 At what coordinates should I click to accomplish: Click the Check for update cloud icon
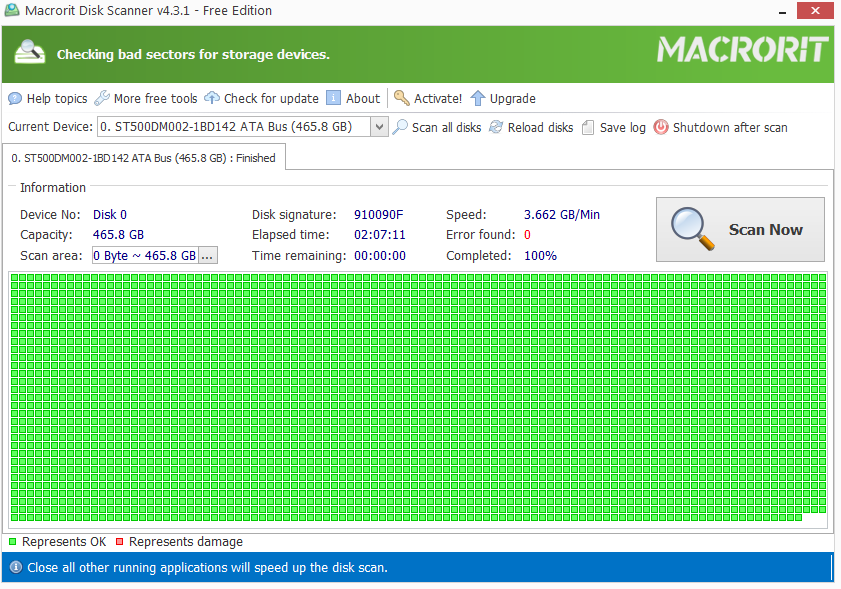click(212, 98)
